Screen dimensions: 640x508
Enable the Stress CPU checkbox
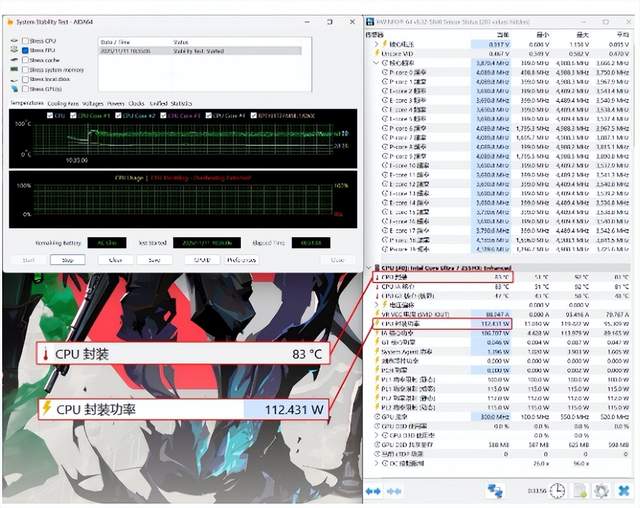point(25,41)
